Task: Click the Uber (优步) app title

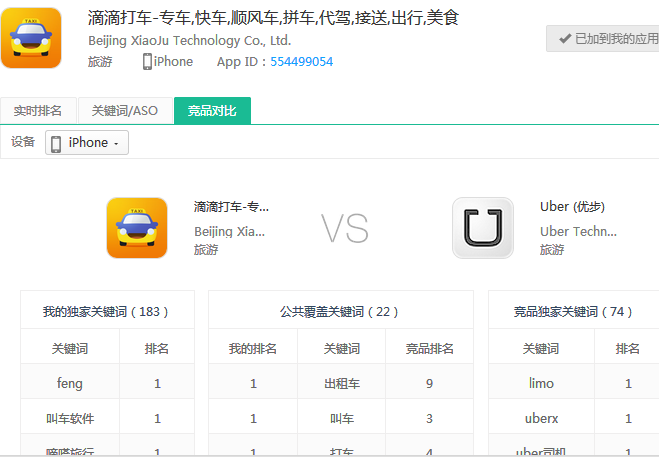Action: [x=572, y=207]
